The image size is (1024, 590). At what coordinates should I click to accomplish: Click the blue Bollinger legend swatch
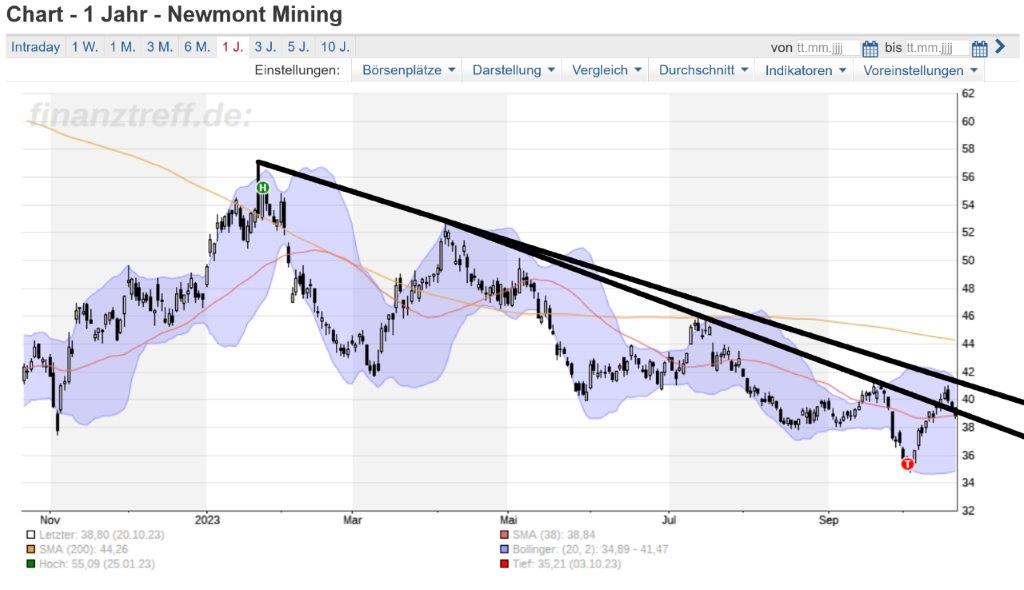pos(504,549)
